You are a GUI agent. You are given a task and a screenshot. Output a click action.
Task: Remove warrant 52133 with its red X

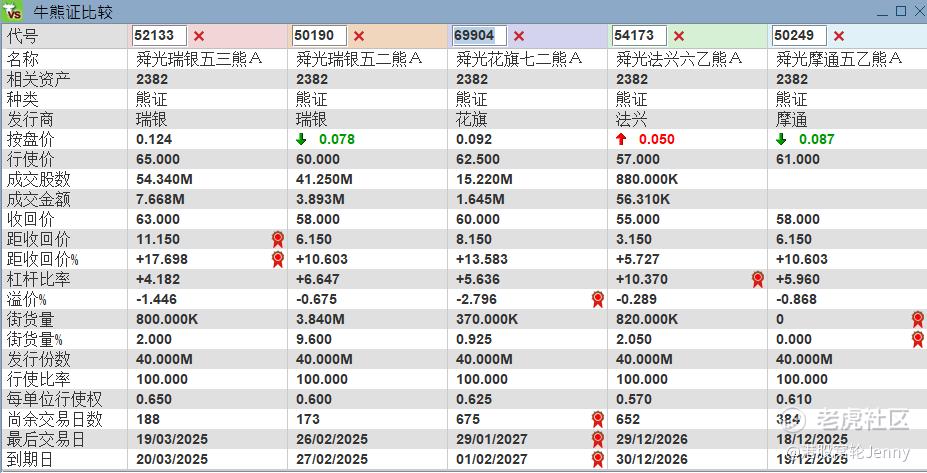(199, 36)
